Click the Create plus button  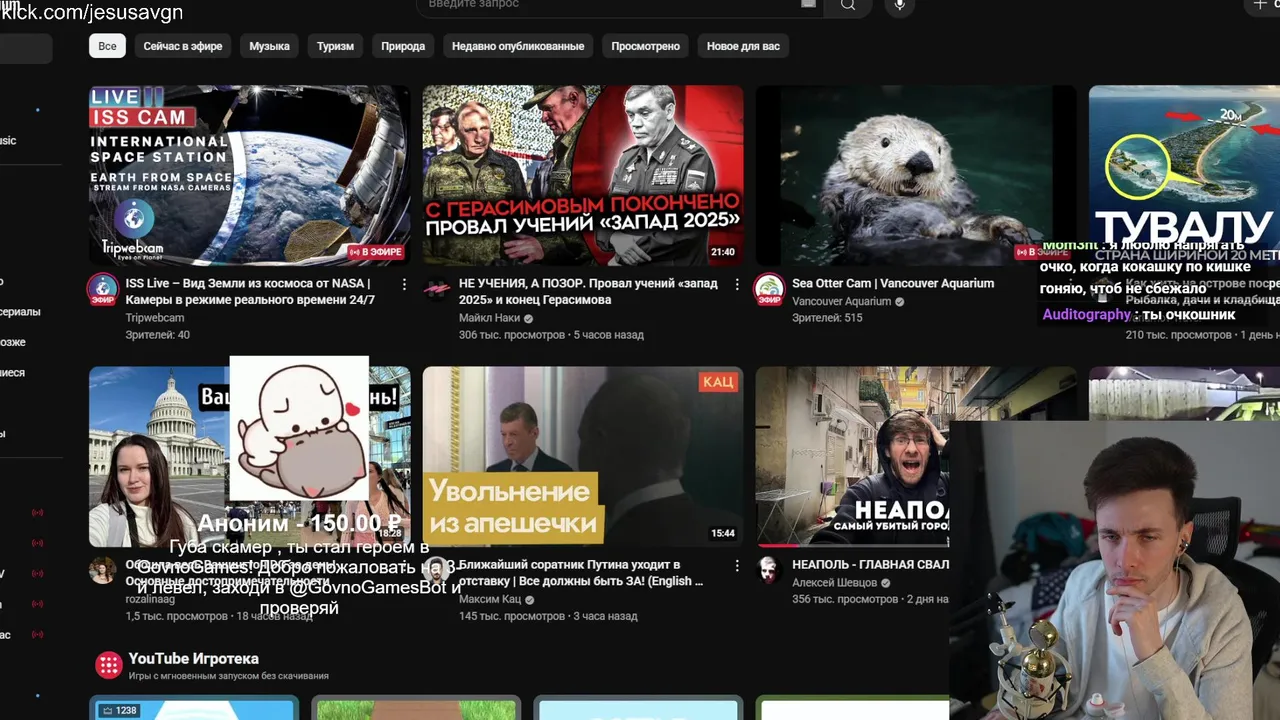click(x=1260, y=5)
